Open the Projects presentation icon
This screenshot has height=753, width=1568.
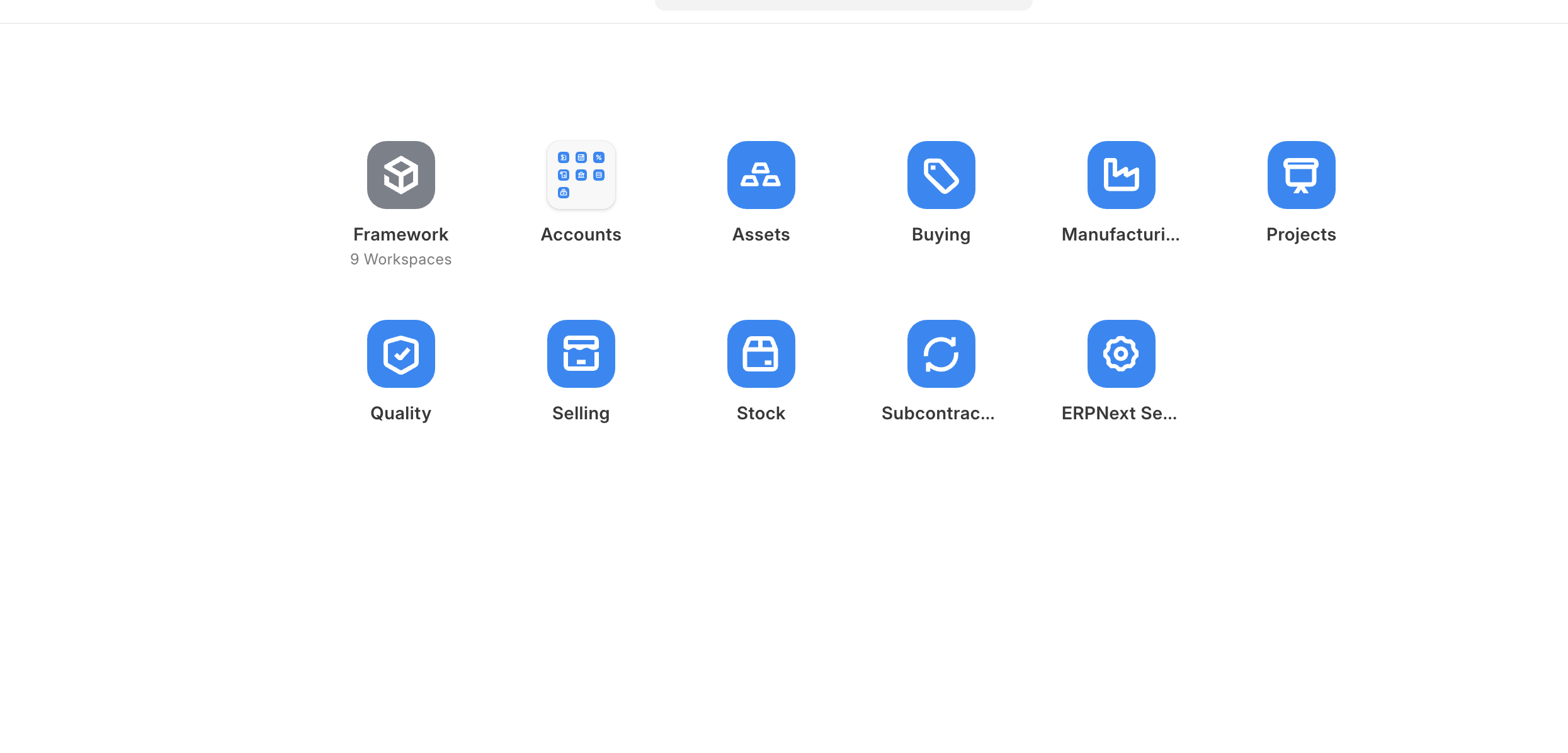coord(1301,175)
